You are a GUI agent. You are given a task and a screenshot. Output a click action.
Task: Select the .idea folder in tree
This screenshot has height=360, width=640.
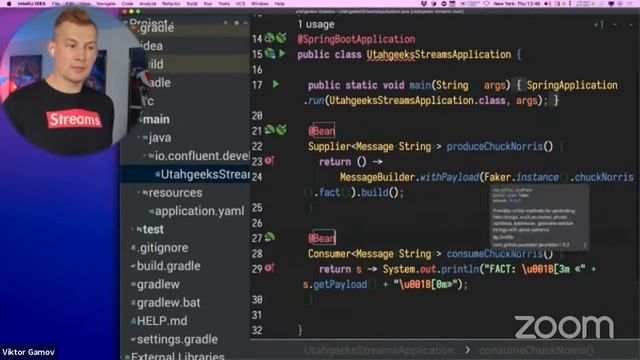[152, 46]
